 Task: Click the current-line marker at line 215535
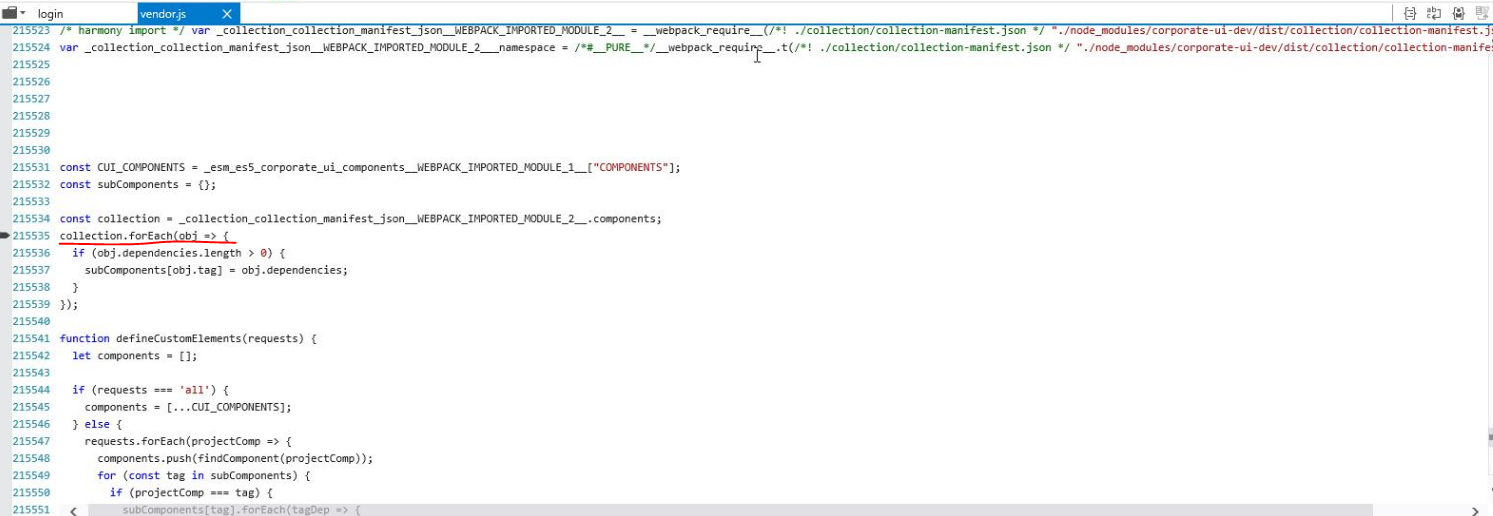[x=5, y=236]
